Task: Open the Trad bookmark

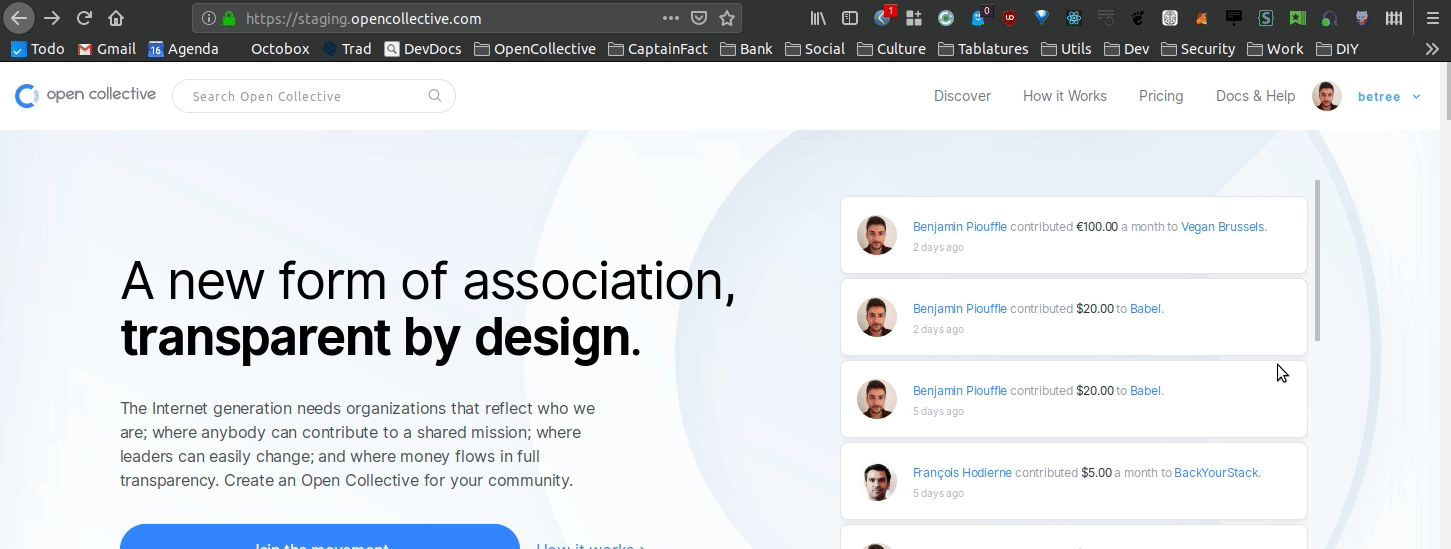Action: [347, 49]
